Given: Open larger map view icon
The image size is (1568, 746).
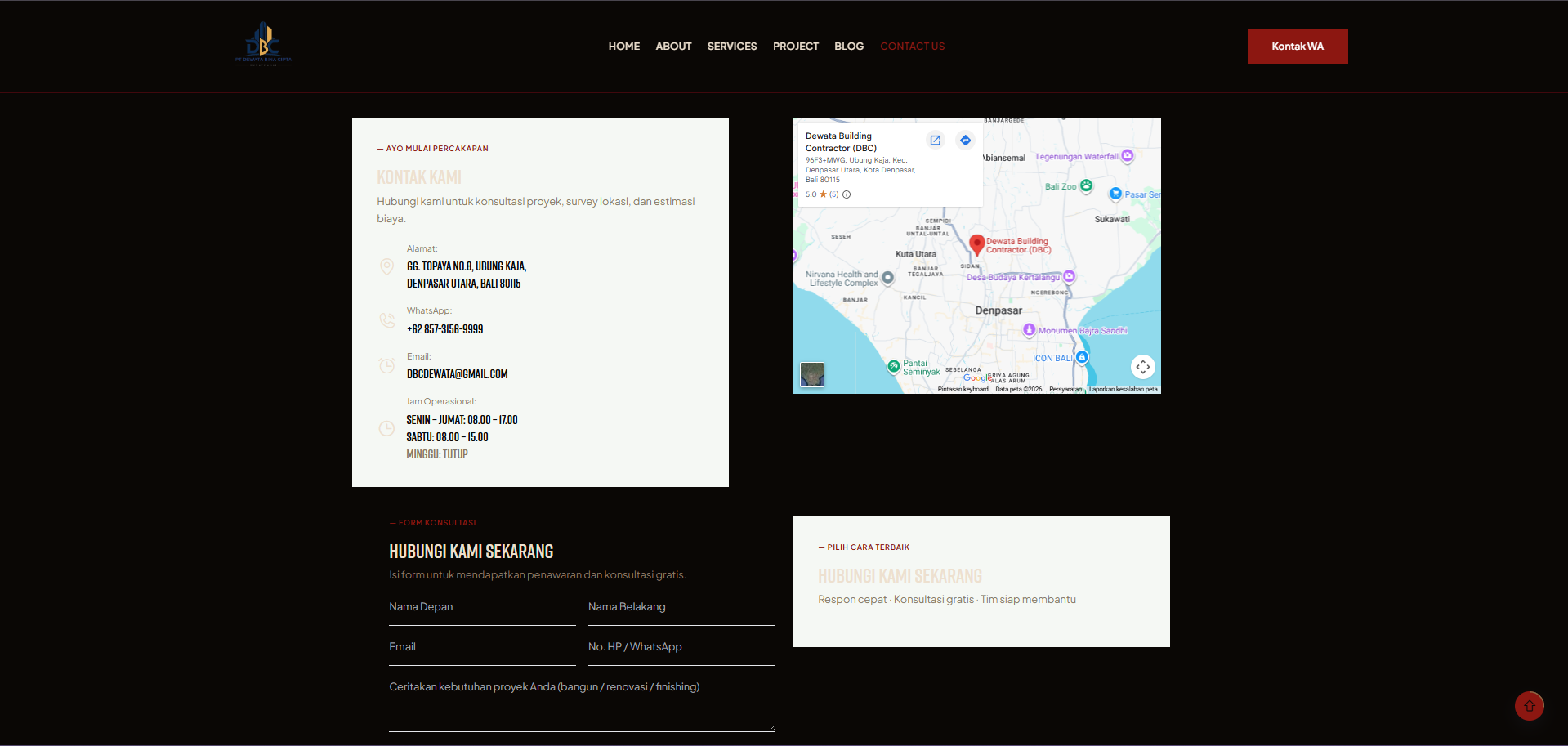Looking at the screenshot, I should pos(936,141).
